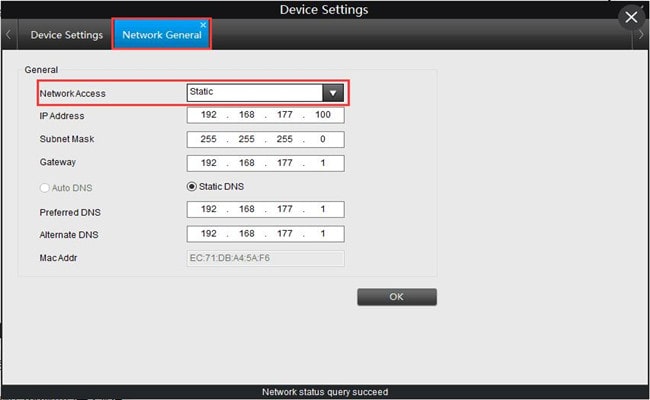Select the Static DNS radio button
The width and height of the screenshot is (650, 400).
pos(191,187)
